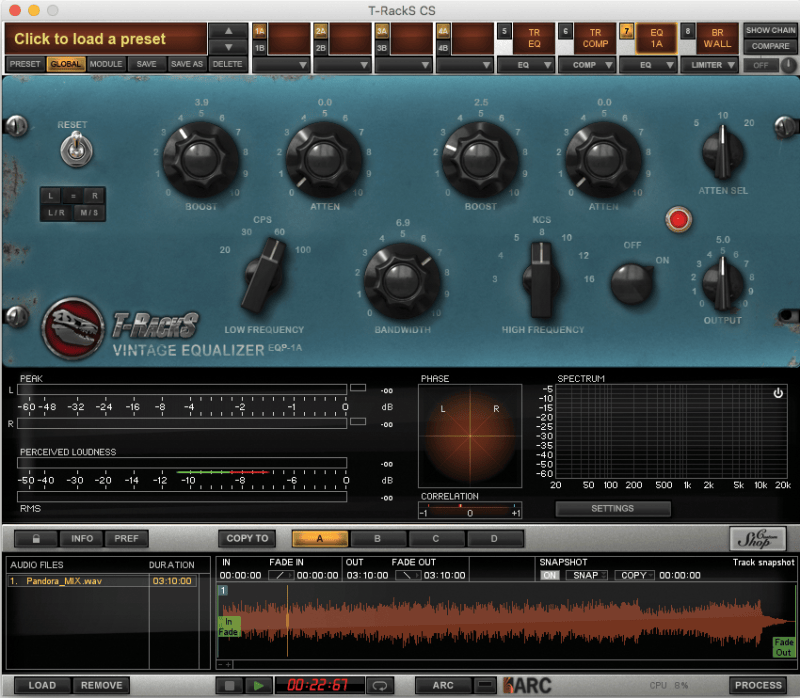Click the fade in curve shape icon
This screenshot has height=698, width=800.
(x=281, y=576)
